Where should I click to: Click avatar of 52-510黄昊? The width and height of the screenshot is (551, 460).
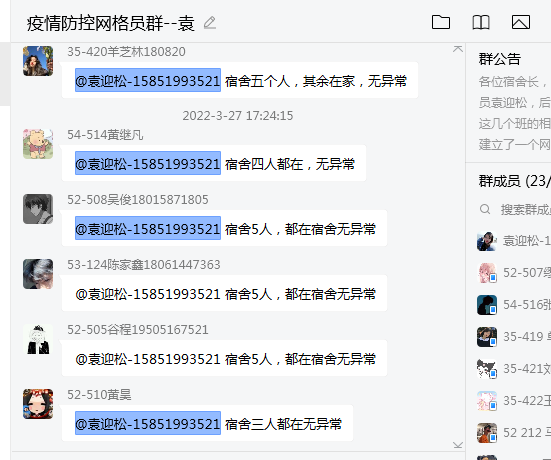click(38, 404)
